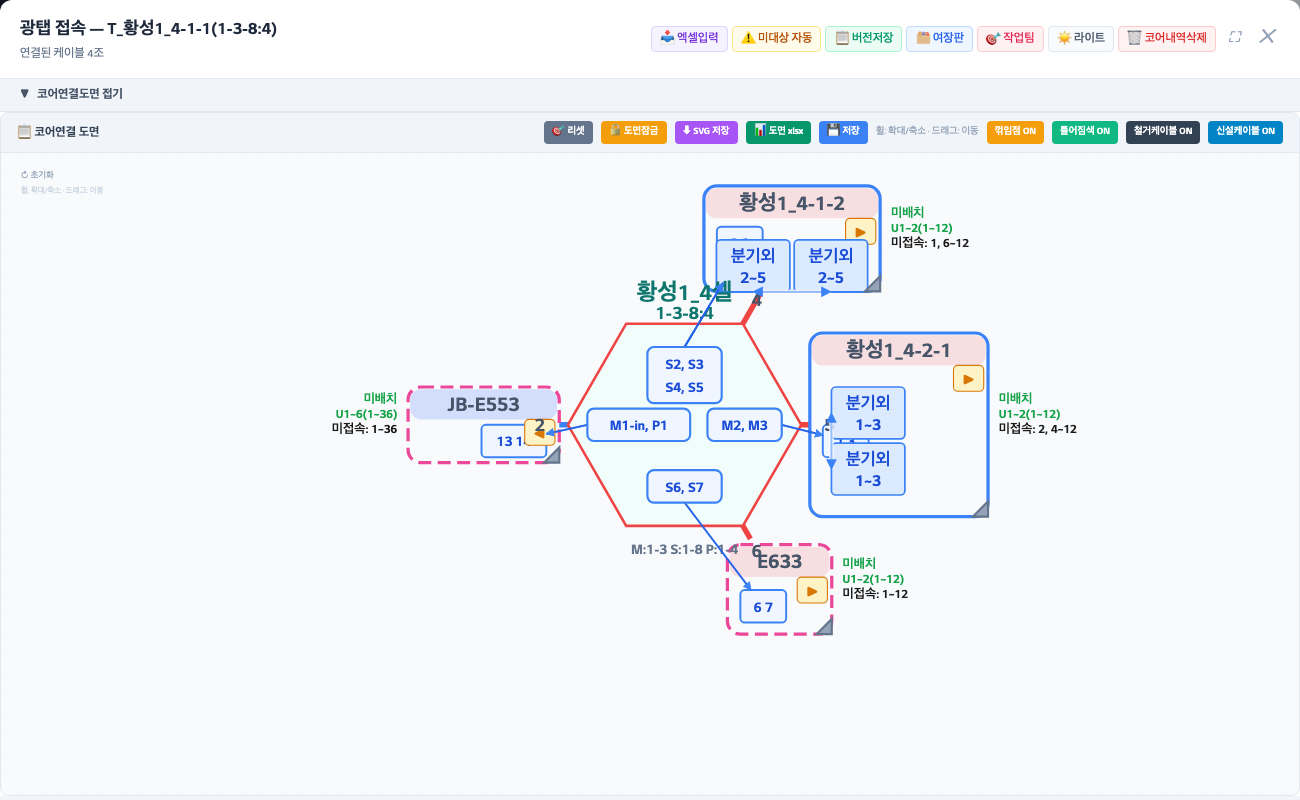Click the U1~6(1~36) label near JB-E553

point(366,414)
